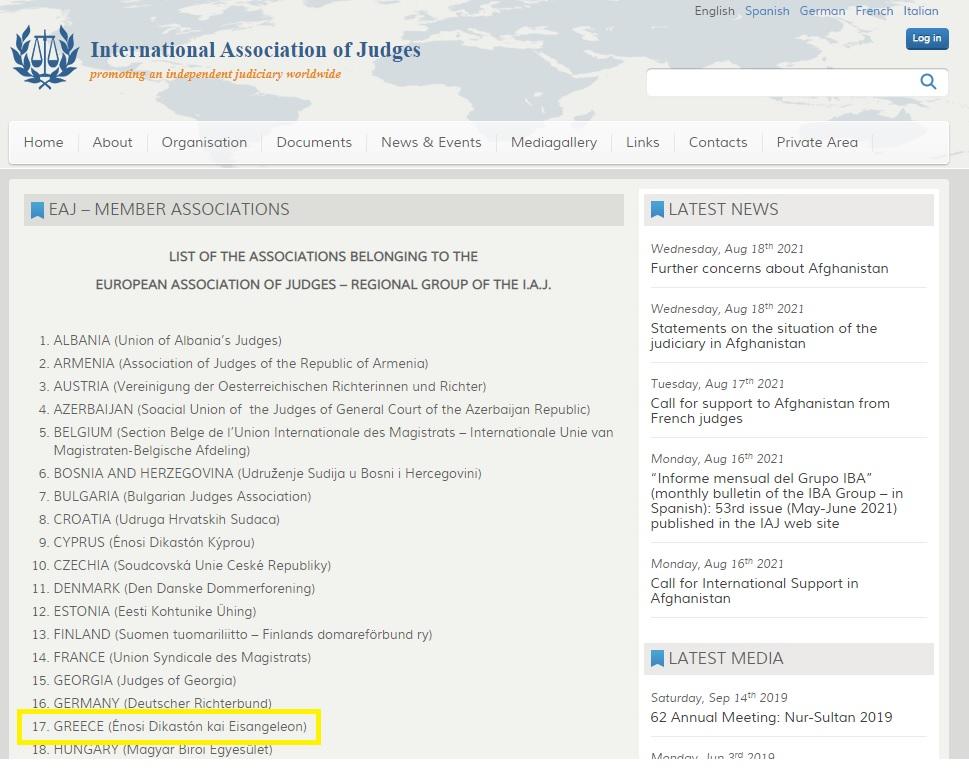The width and height of the screenshot is (969, 770).
Task: Open the Private Area menu item
Action: pyautogui.click(x=817, y=142)
